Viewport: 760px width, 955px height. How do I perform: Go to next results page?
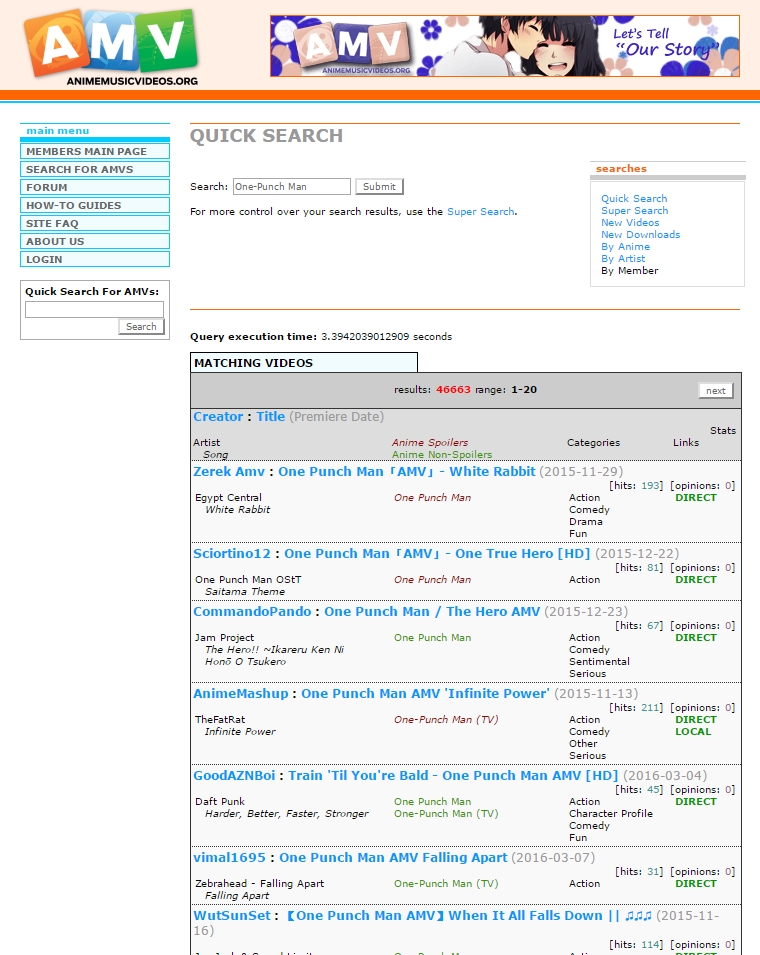716,390
